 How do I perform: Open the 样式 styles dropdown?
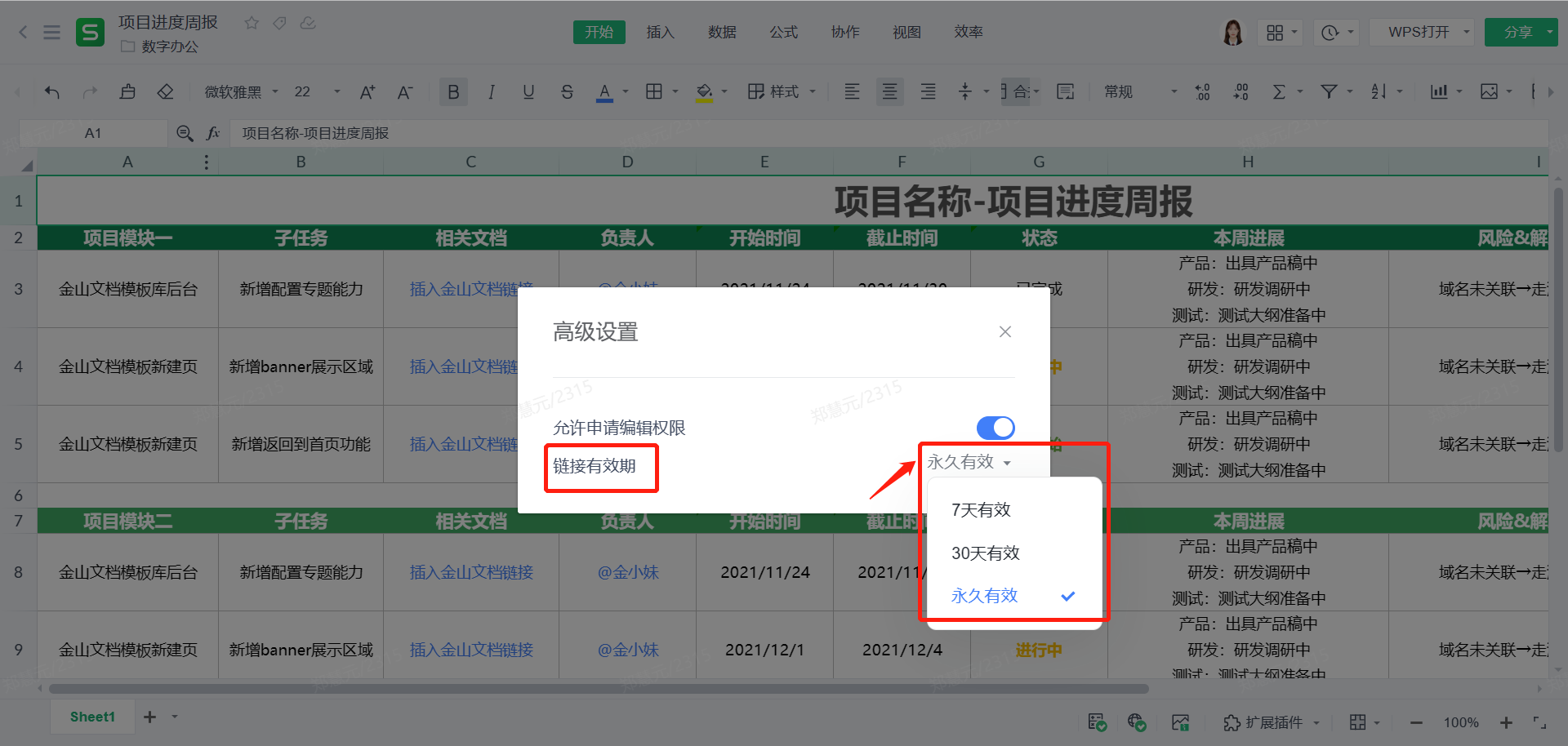tap(782, 91)
